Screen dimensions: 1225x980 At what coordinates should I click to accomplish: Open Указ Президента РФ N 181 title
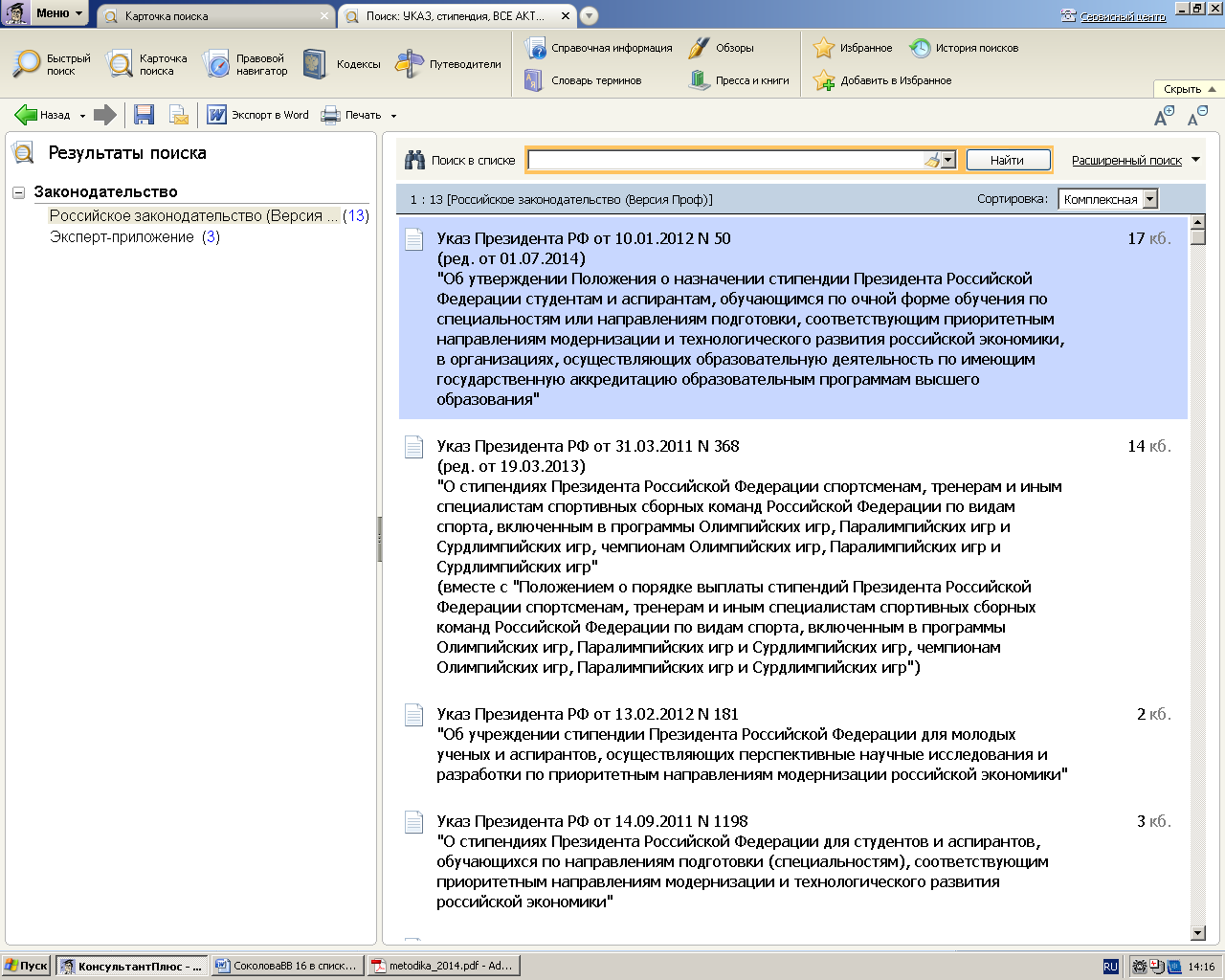click(588, 715)
